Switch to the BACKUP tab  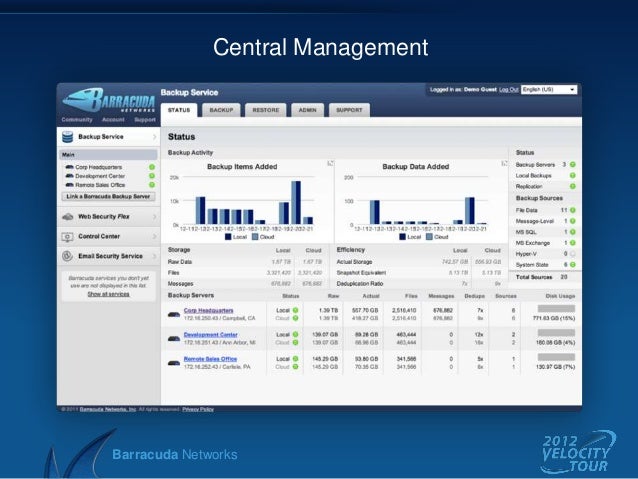[x=221, y=110]
